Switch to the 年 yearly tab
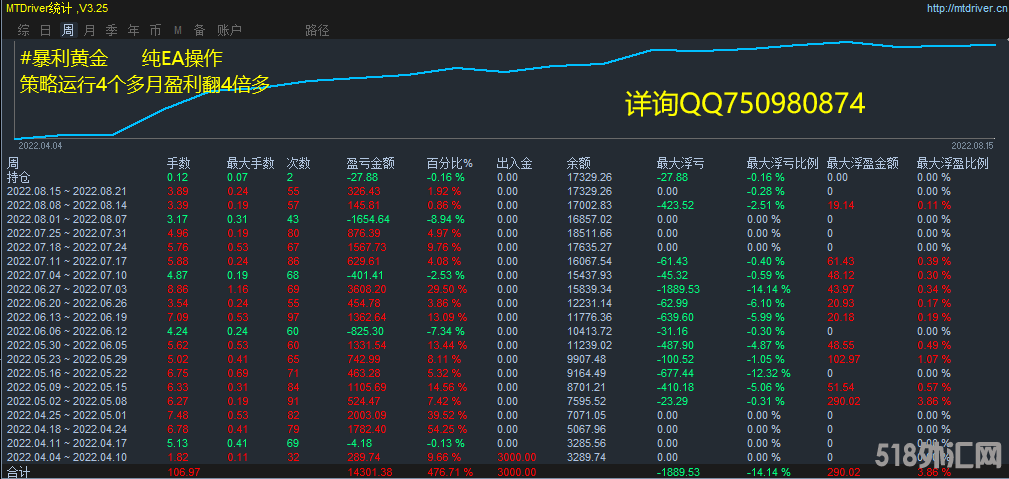This screenshot has height=479, width=1009. [134, 30]
